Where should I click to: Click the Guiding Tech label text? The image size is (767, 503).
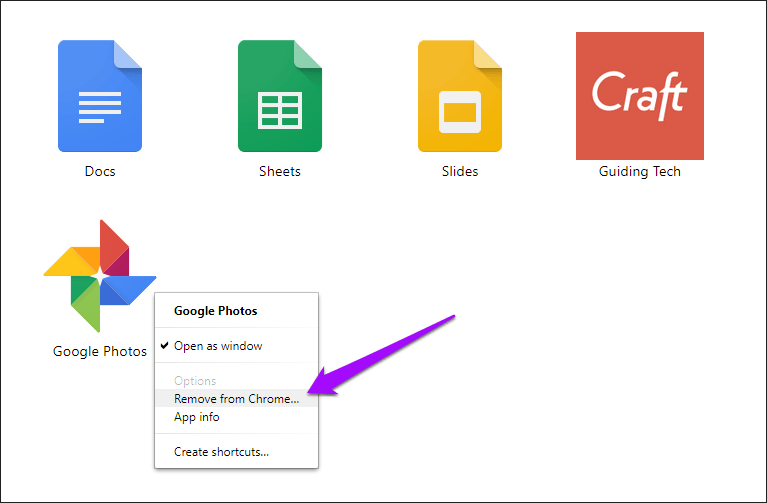640,171
